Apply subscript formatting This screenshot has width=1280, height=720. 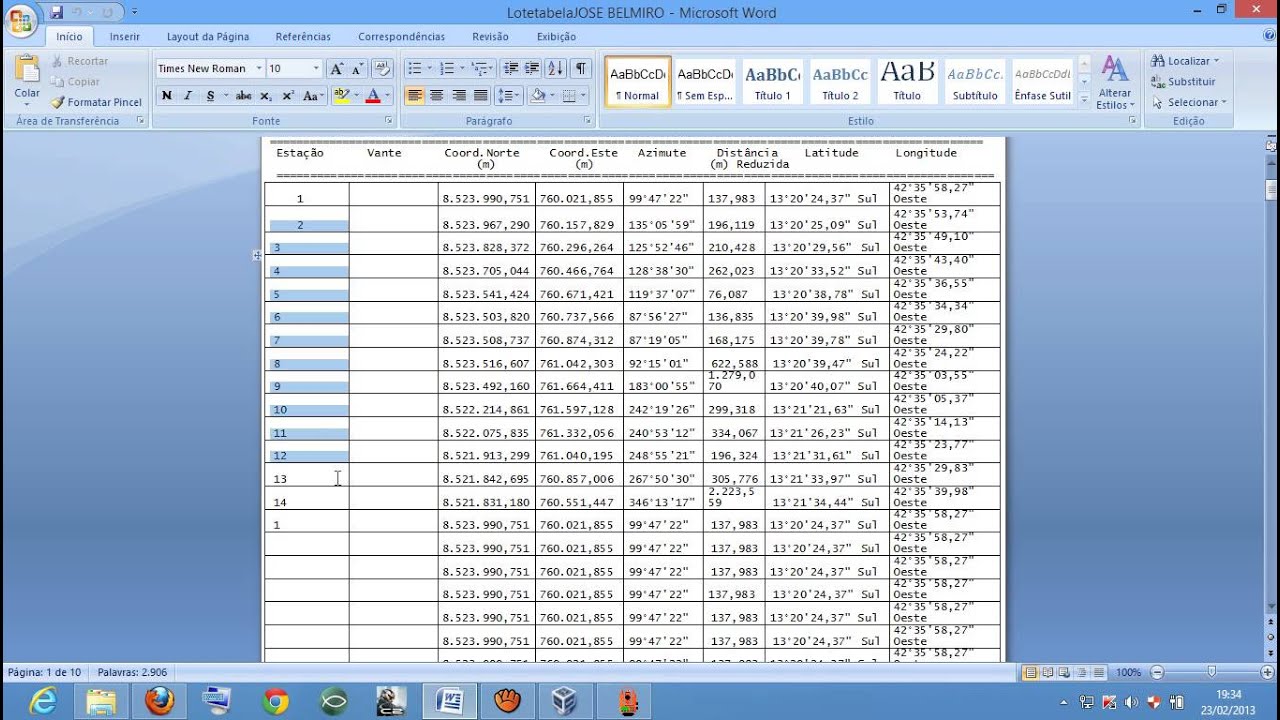[x=266, y=96]
